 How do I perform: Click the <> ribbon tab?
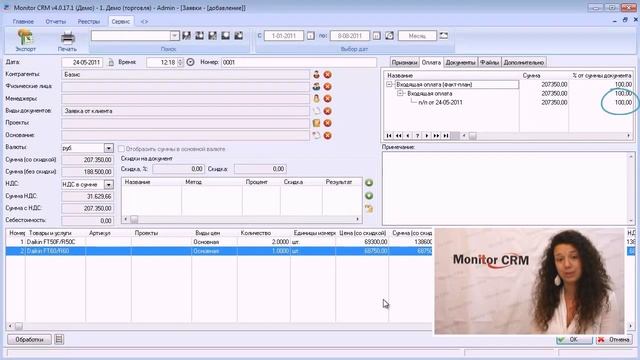coord(144,22)
